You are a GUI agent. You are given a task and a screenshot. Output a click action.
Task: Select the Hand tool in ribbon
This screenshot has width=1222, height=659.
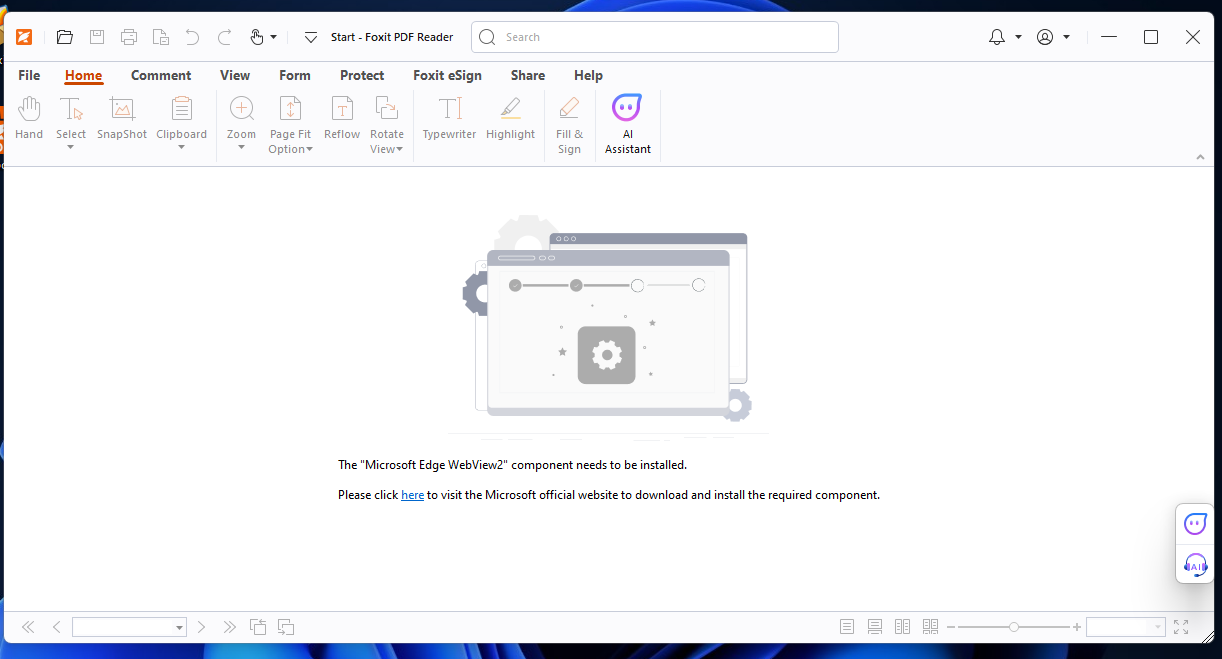(29, 118)
